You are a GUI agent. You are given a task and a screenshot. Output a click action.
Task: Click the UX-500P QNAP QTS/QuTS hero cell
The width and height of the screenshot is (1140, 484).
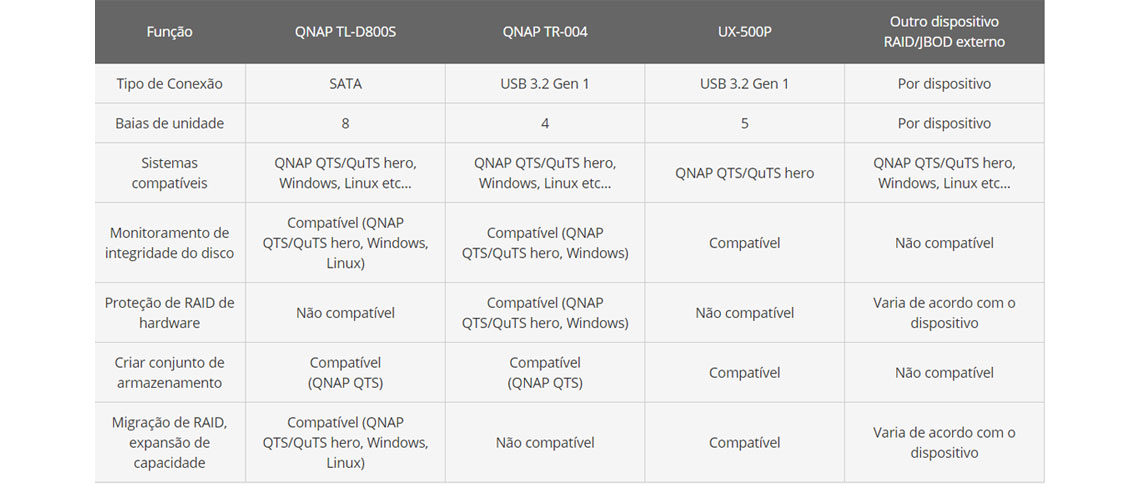click(744, 173)
